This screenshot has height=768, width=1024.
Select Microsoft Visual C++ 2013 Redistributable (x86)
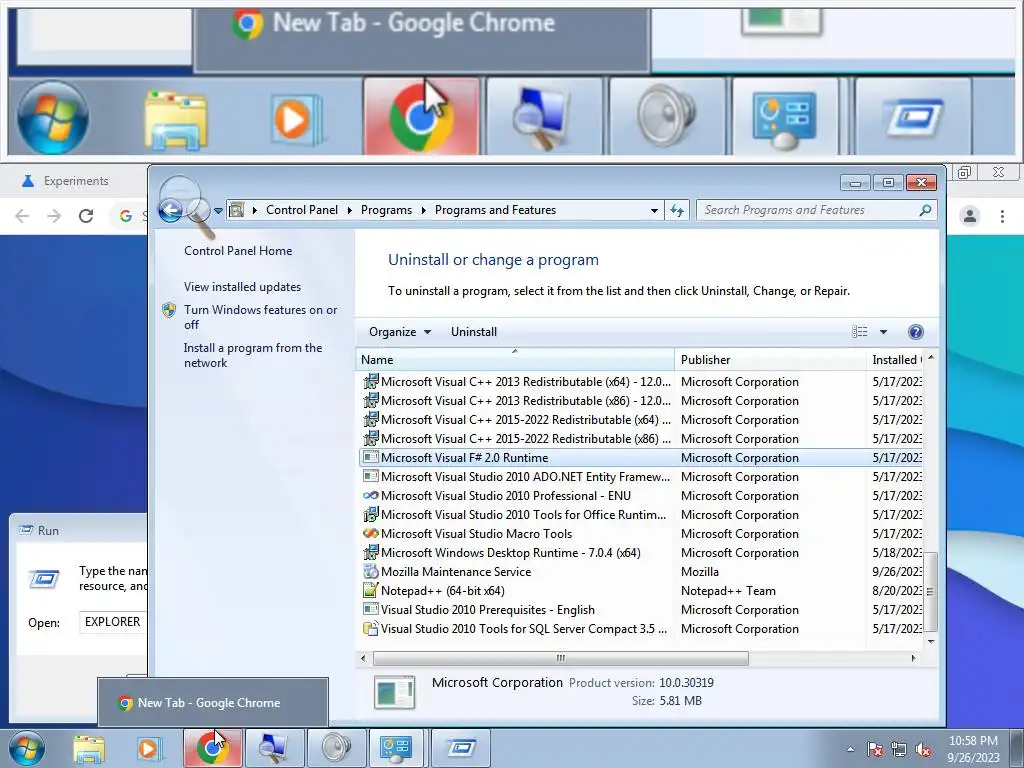[640, 400]
